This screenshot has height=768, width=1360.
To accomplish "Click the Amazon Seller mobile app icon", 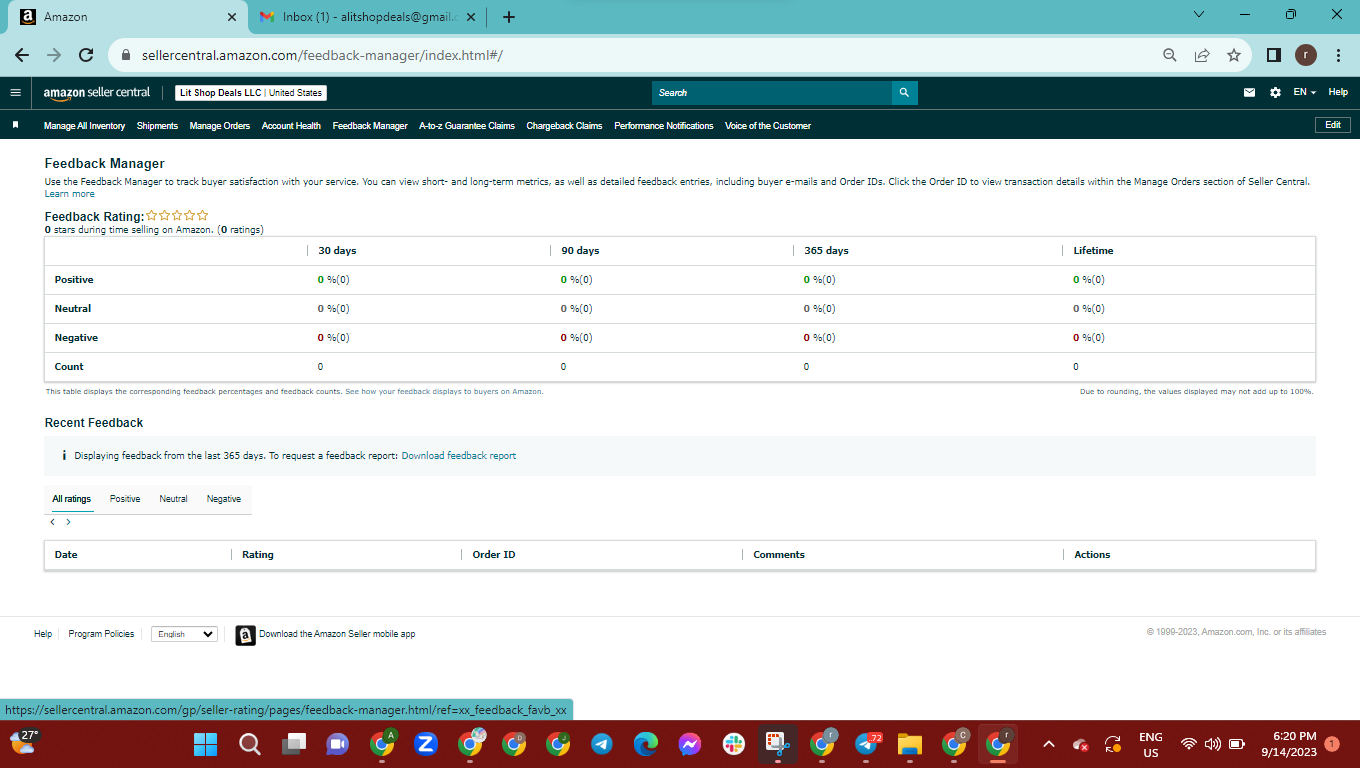I will pos(245,635).
